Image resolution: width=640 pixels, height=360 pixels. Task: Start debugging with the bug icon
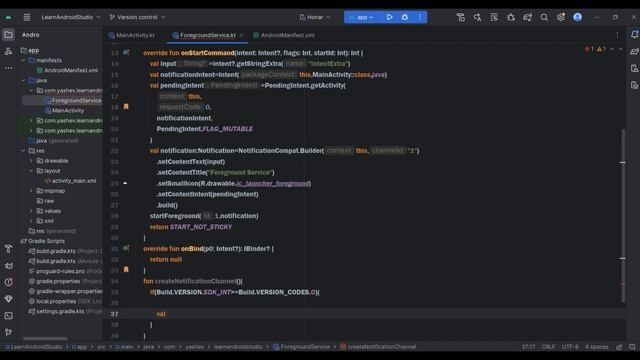pos(404,17)
